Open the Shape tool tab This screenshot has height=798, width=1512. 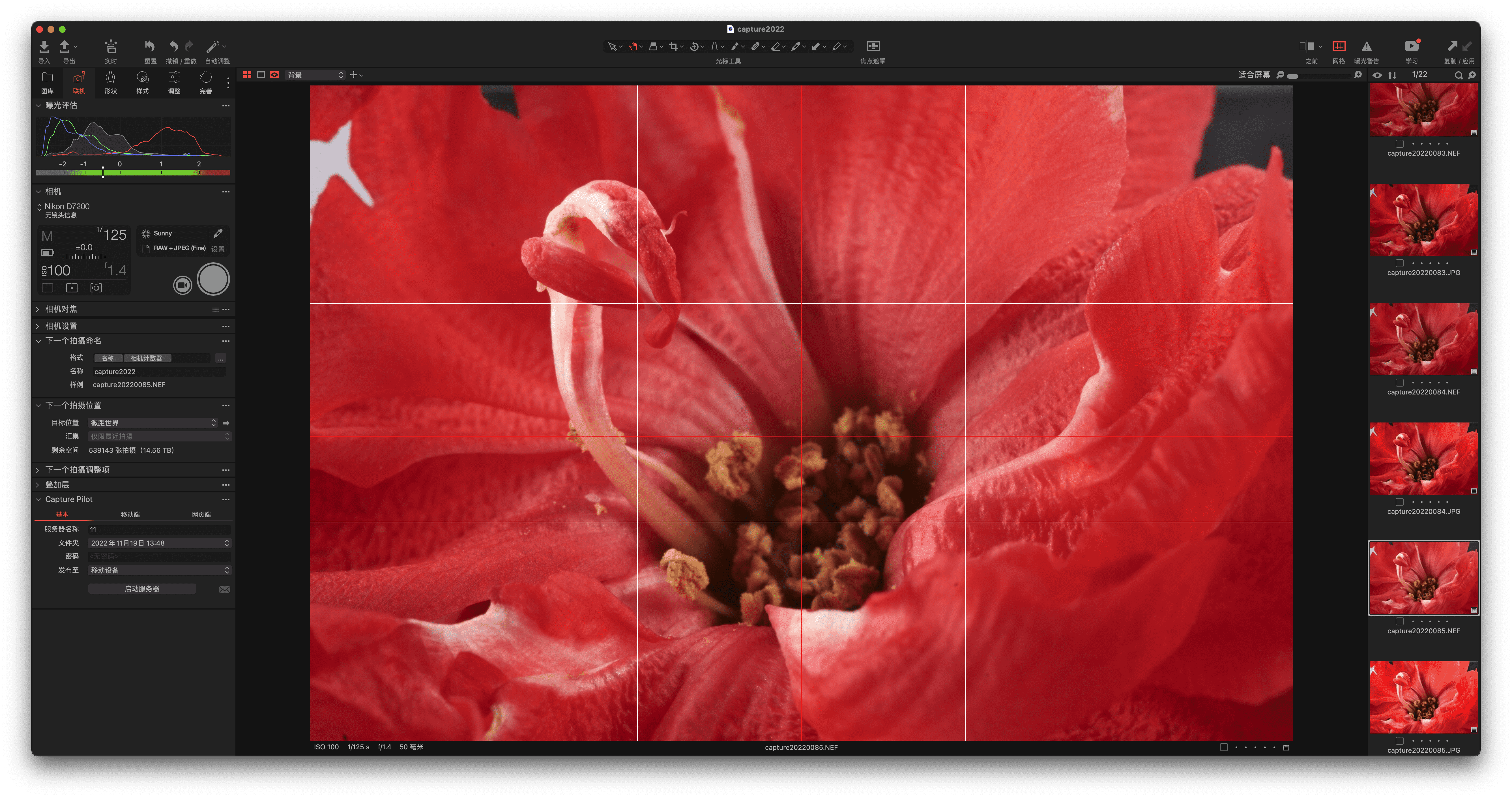(110, 81)
